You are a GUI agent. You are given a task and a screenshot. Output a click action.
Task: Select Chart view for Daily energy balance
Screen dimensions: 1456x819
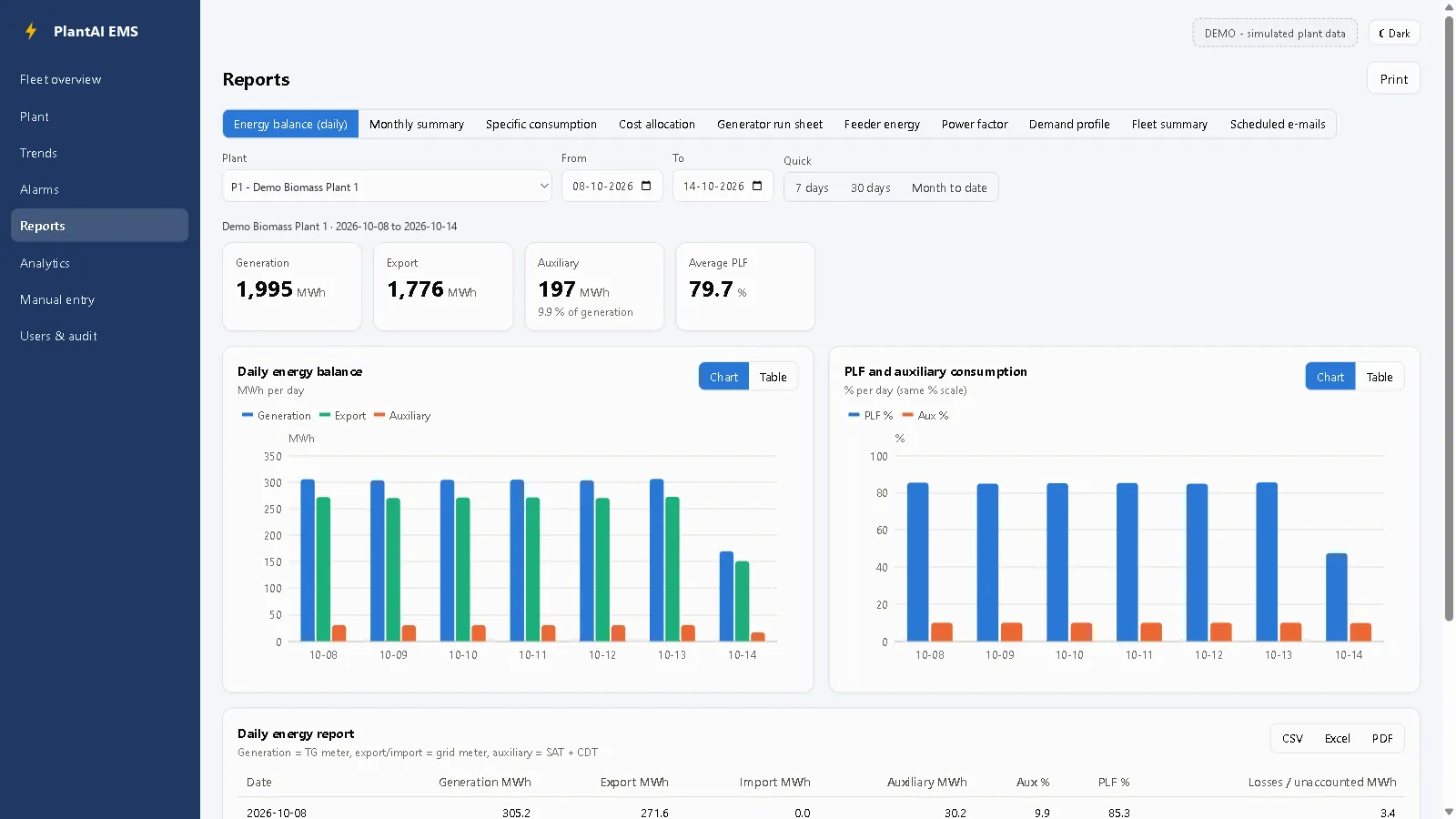[723, 377]
